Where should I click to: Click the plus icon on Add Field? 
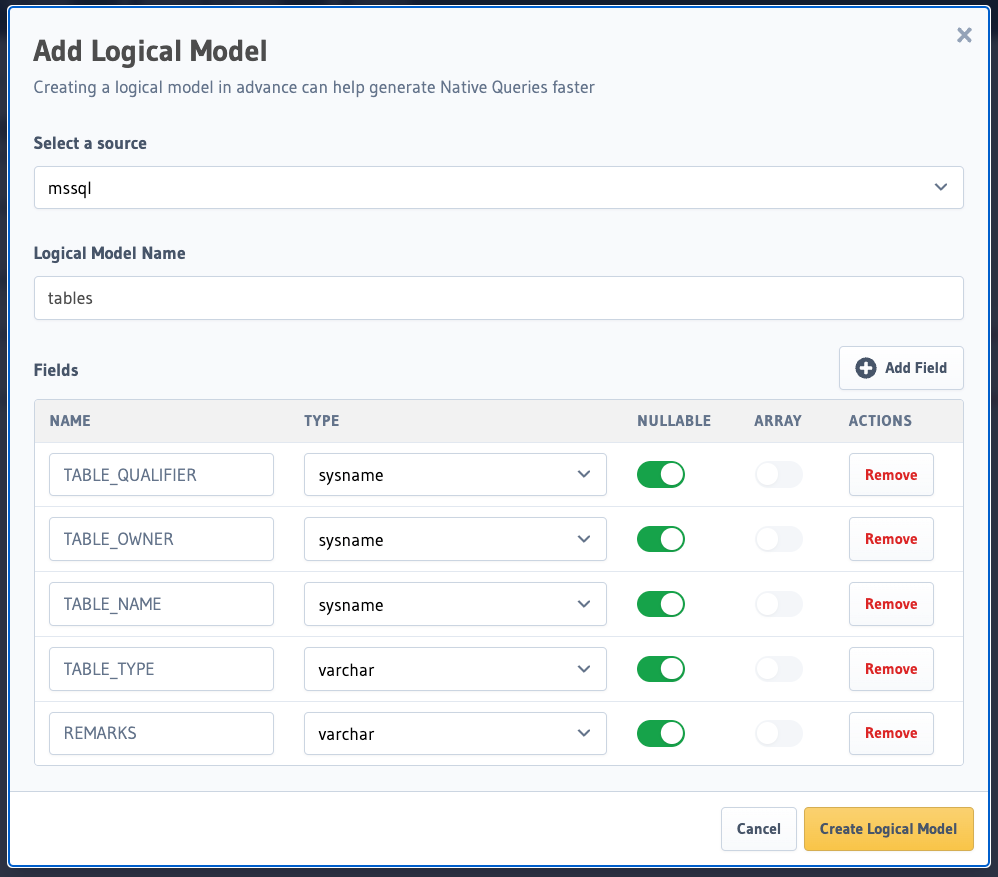(x=866, y=368)
